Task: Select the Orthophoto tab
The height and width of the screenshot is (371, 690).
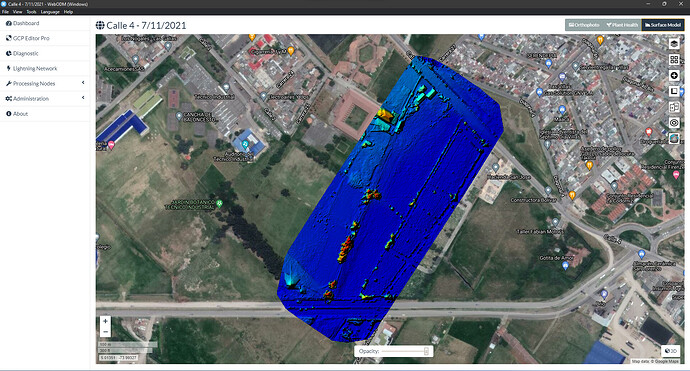Action: 584,25
